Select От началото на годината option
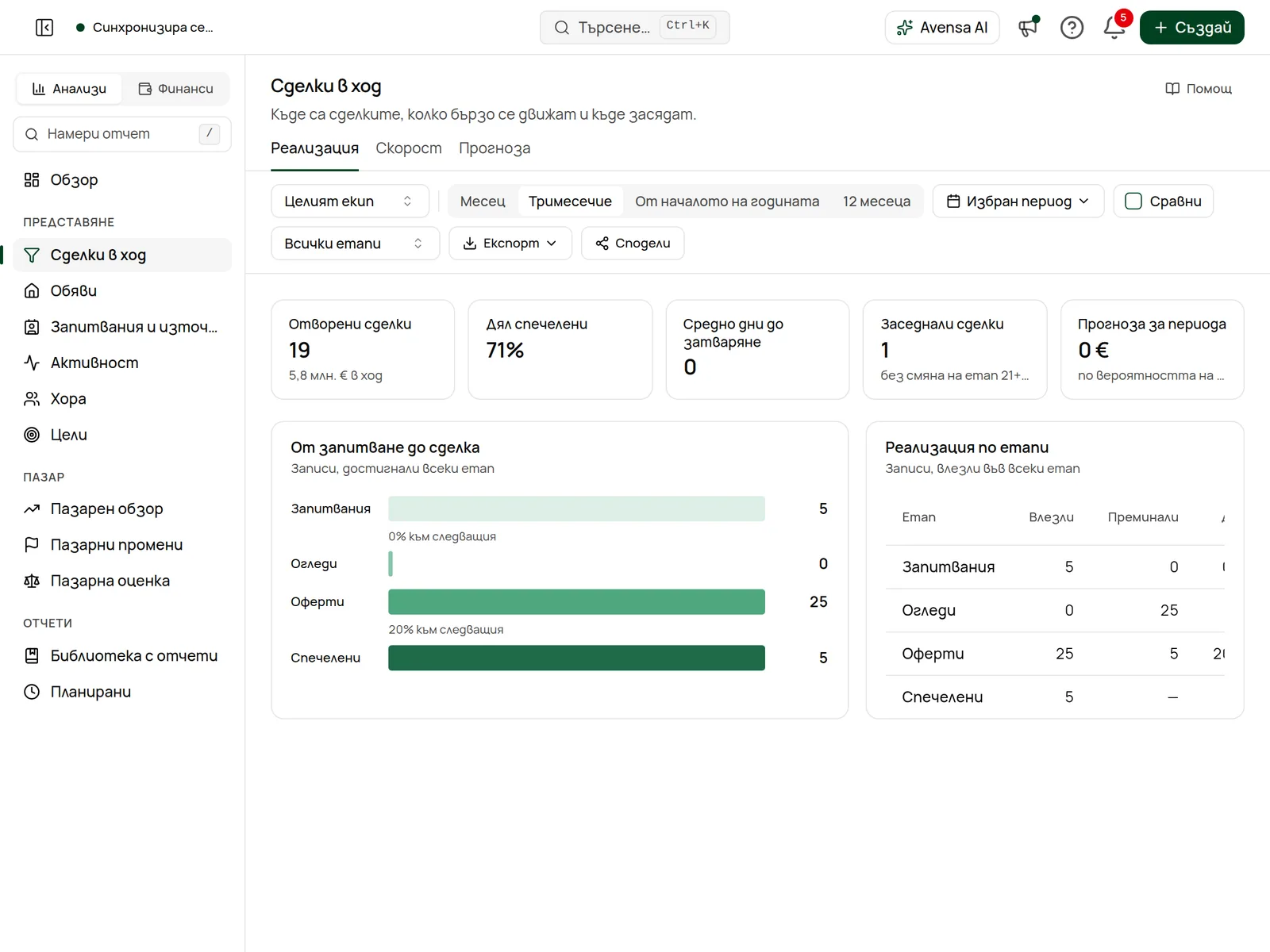The width and height of the screenshot is (1270, 952). pyautogui.click(x=727, y=202)
